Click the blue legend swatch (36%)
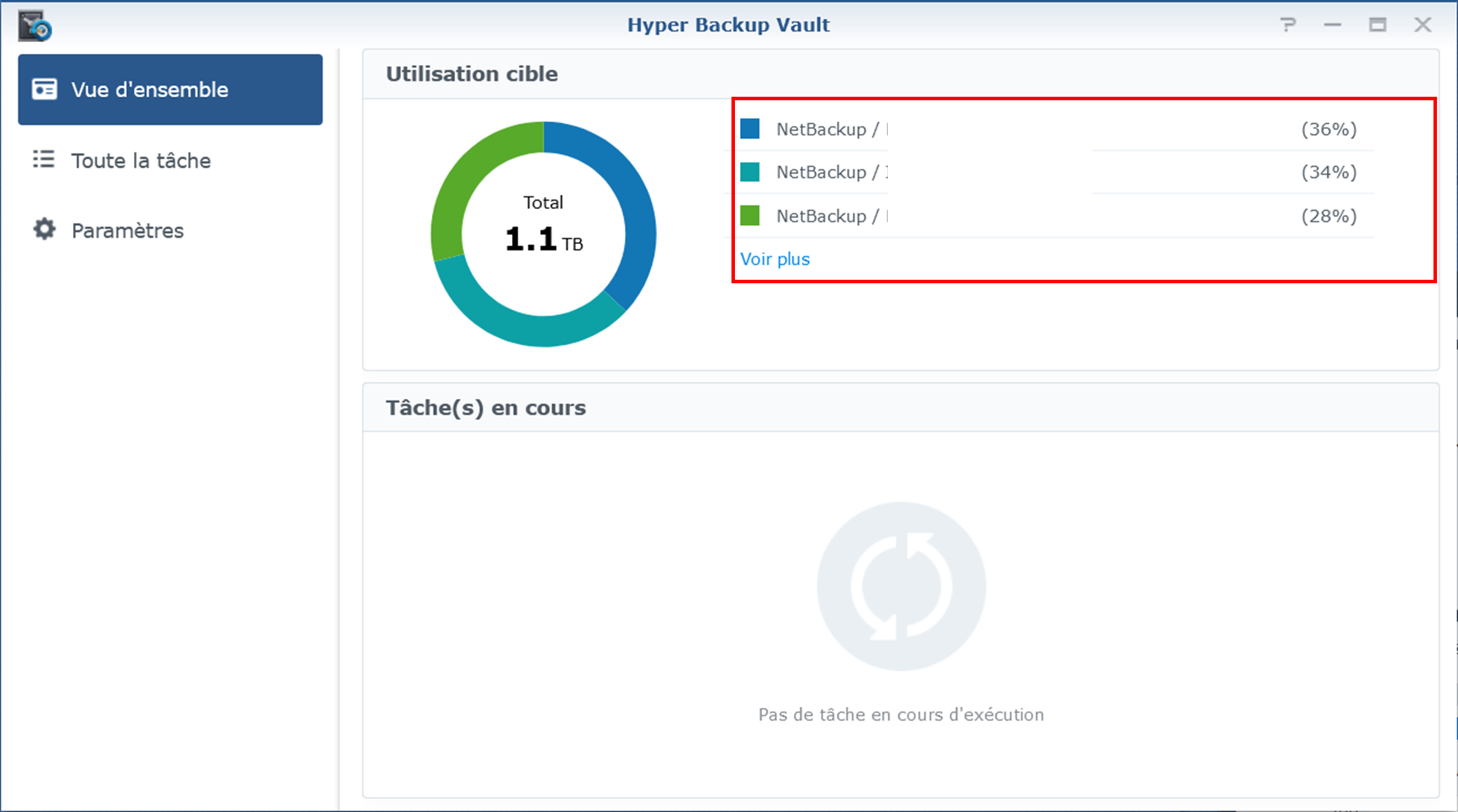This screenshot has height=812, width=1458. [750, 128]
